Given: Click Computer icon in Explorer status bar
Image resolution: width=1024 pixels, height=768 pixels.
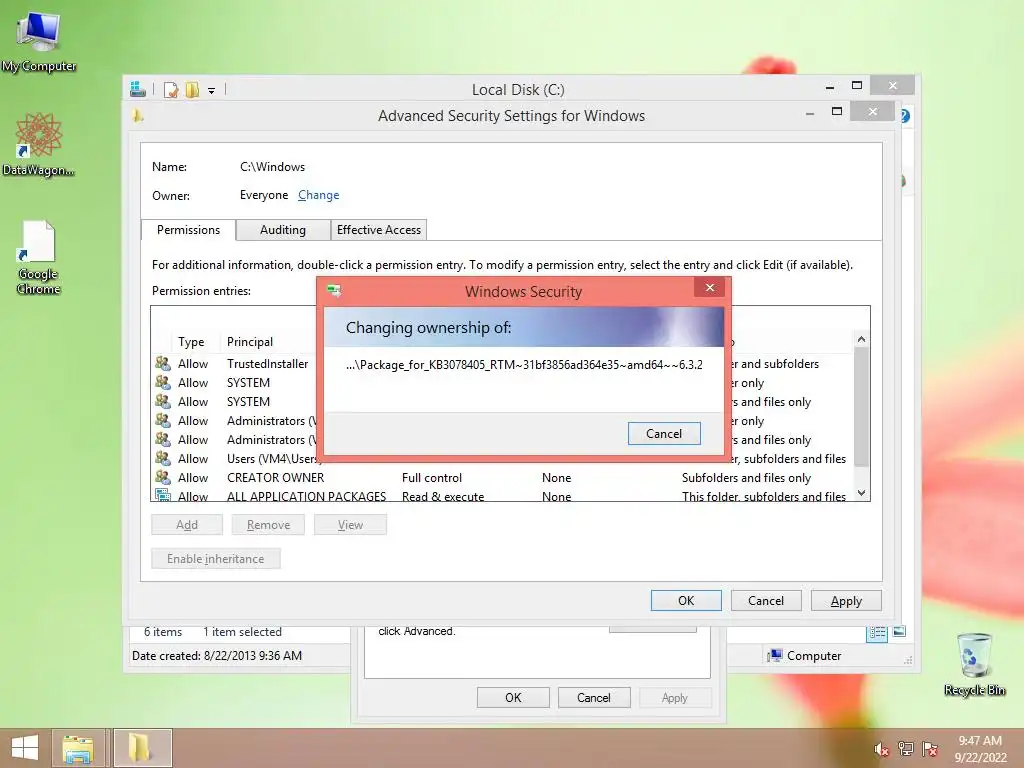Looking at the screenshot, I should pos(775,656).
